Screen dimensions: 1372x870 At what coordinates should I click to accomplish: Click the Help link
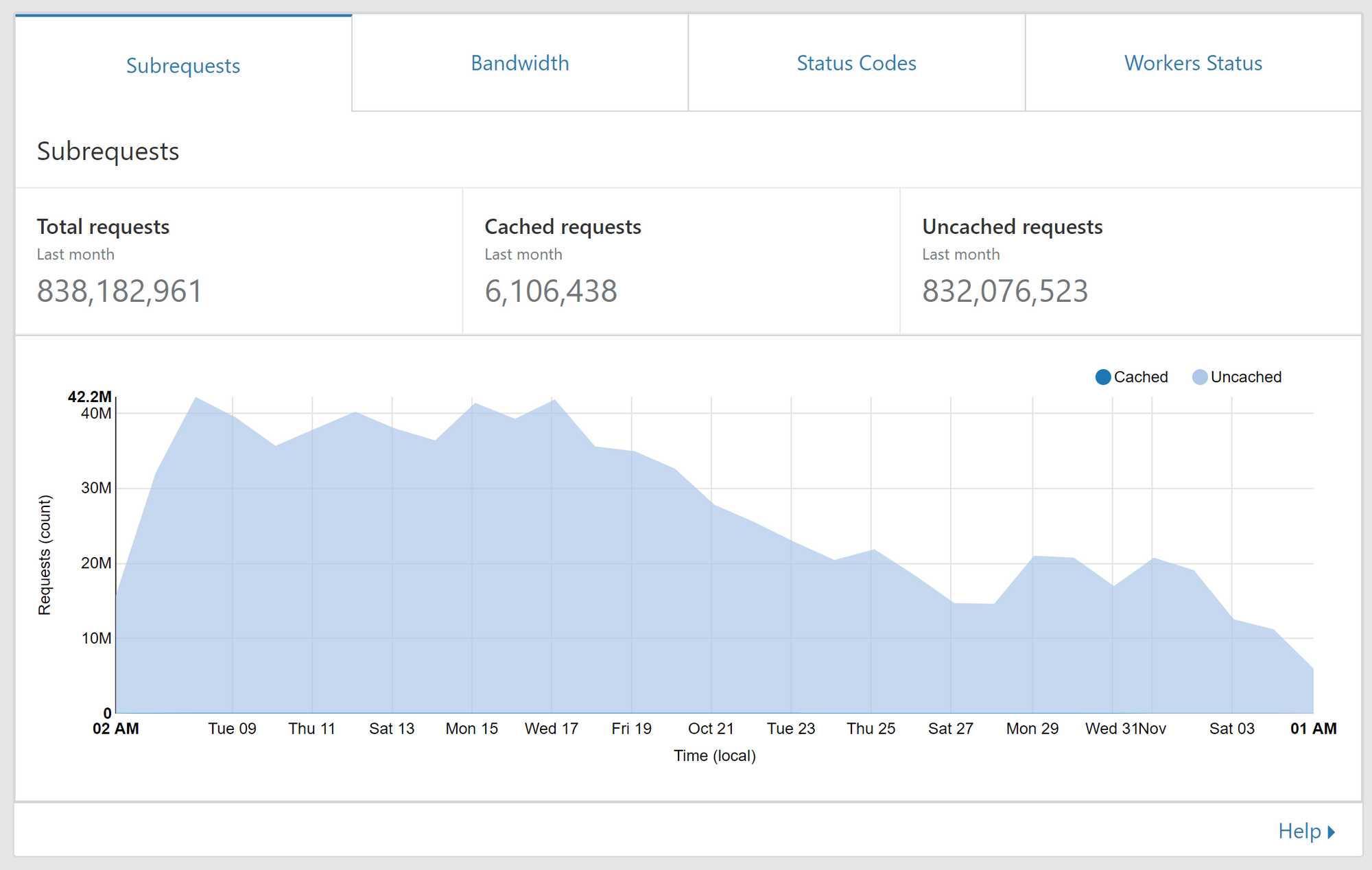pos(1299,831)
